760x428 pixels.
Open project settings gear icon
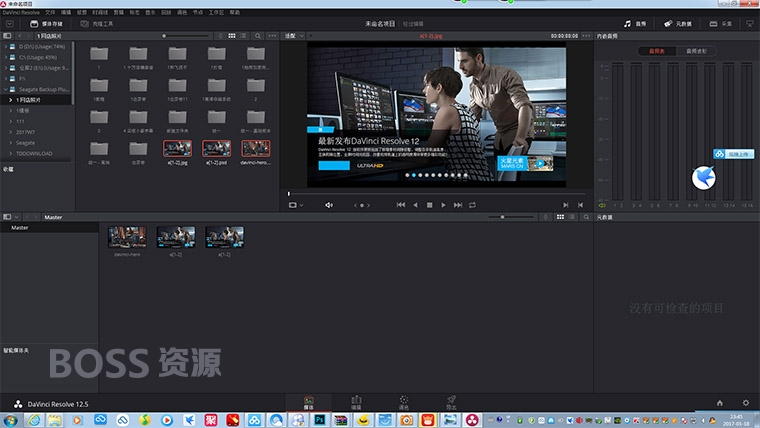[x=745, y=403]
